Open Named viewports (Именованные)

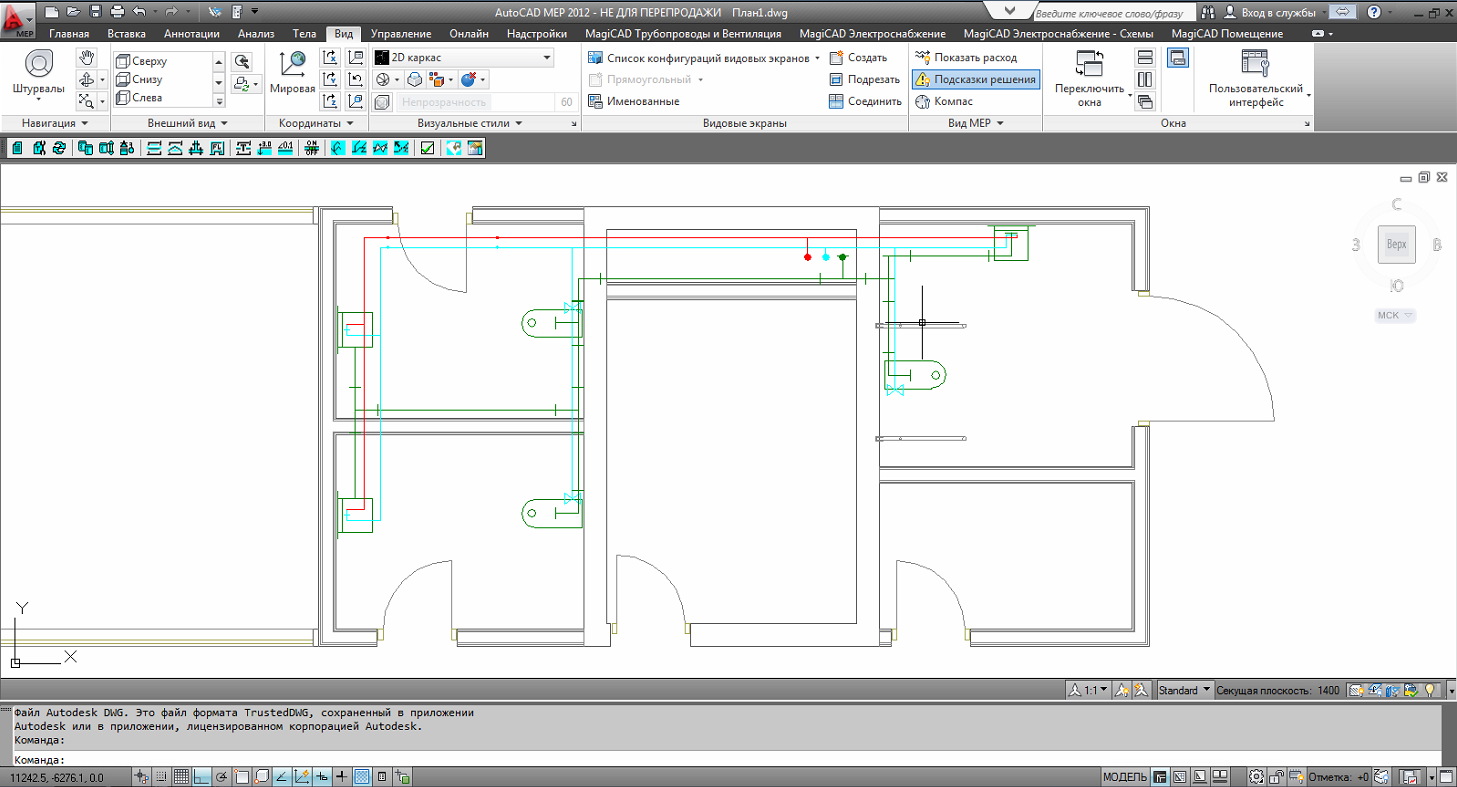(x=634, y=101)
